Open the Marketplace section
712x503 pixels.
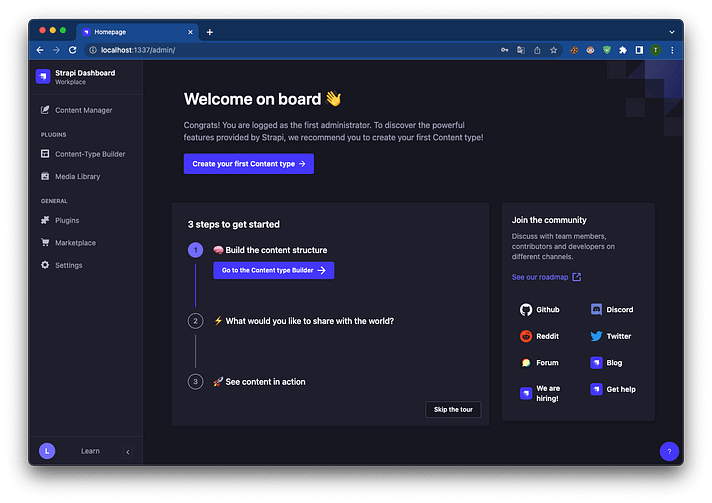tap(69, 242)
